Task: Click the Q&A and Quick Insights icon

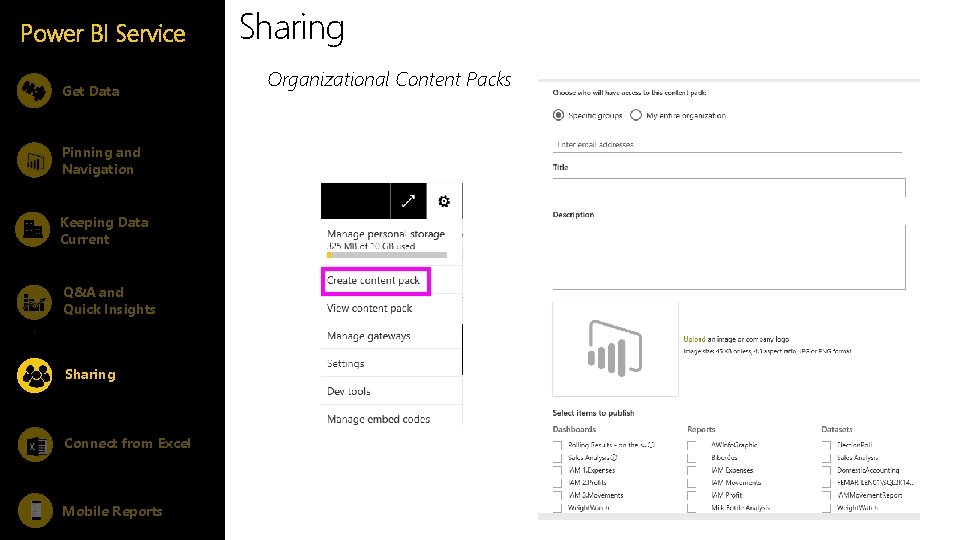Action: point(34,302)
